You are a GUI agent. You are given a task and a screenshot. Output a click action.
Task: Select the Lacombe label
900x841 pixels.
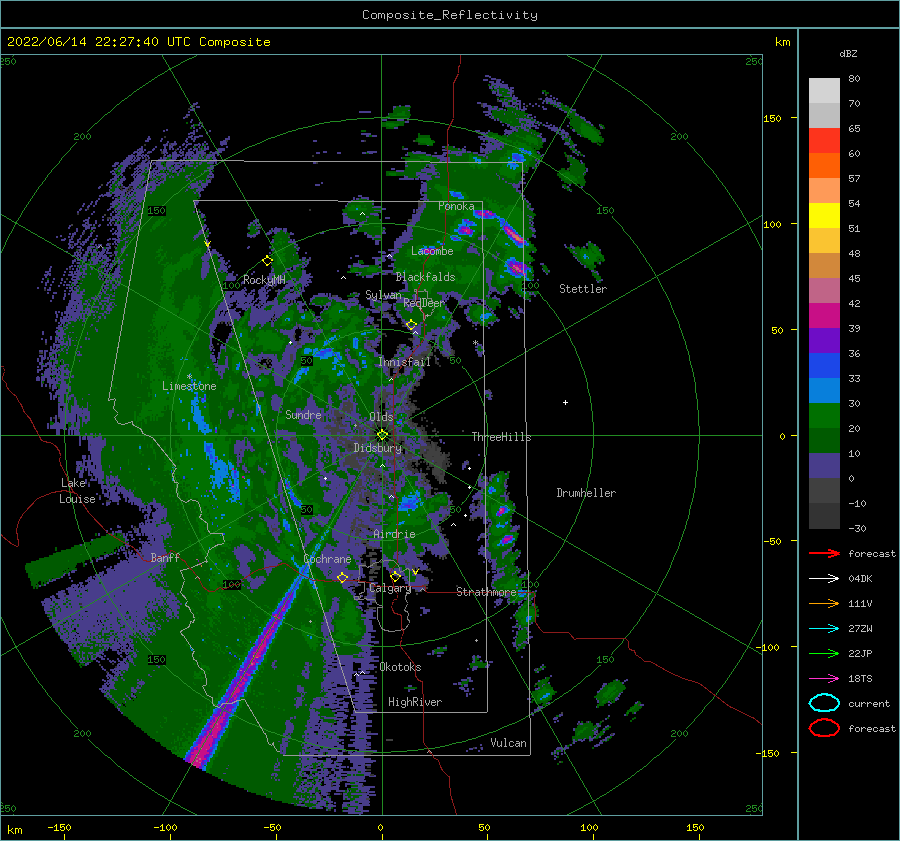432,251
